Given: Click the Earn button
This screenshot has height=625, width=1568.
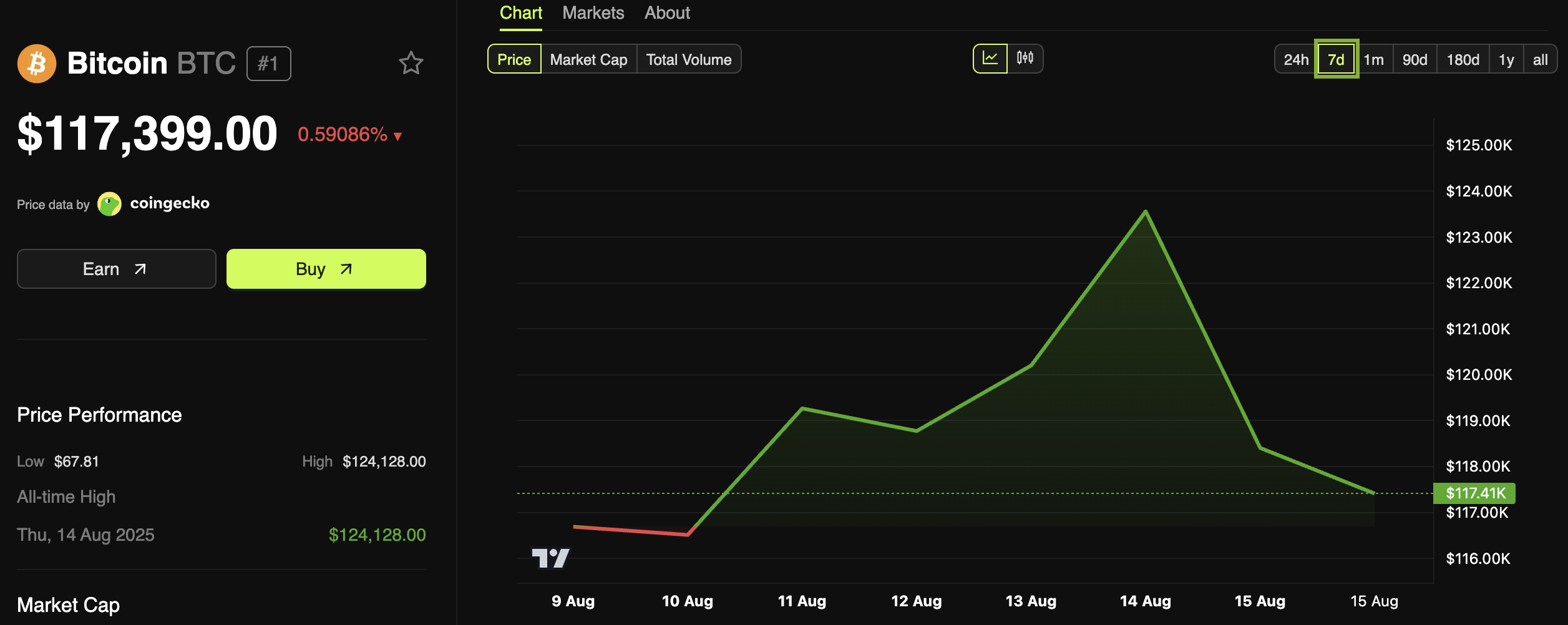Looking at the screenshot, I should [116, 268].
